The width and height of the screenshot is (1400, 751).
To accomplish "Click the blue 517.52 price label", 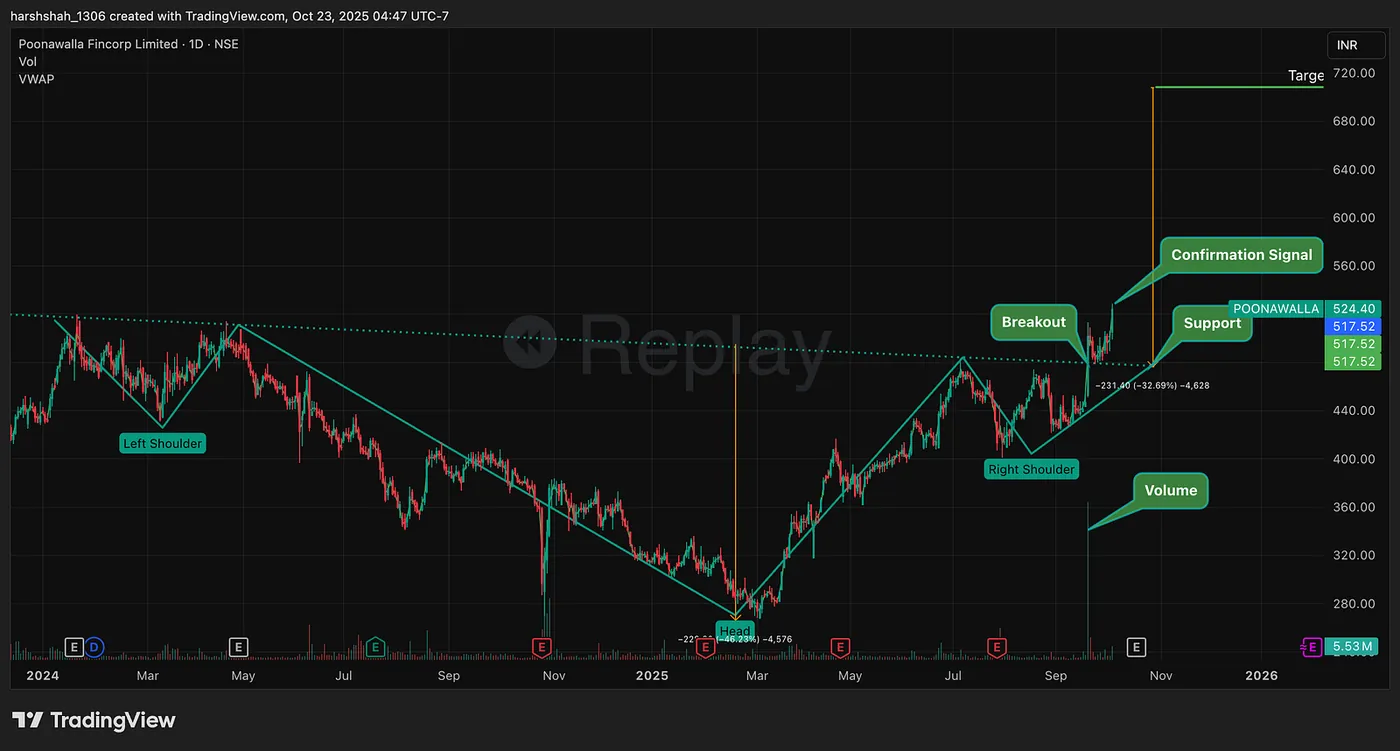I will click(x=1354, y=327).
